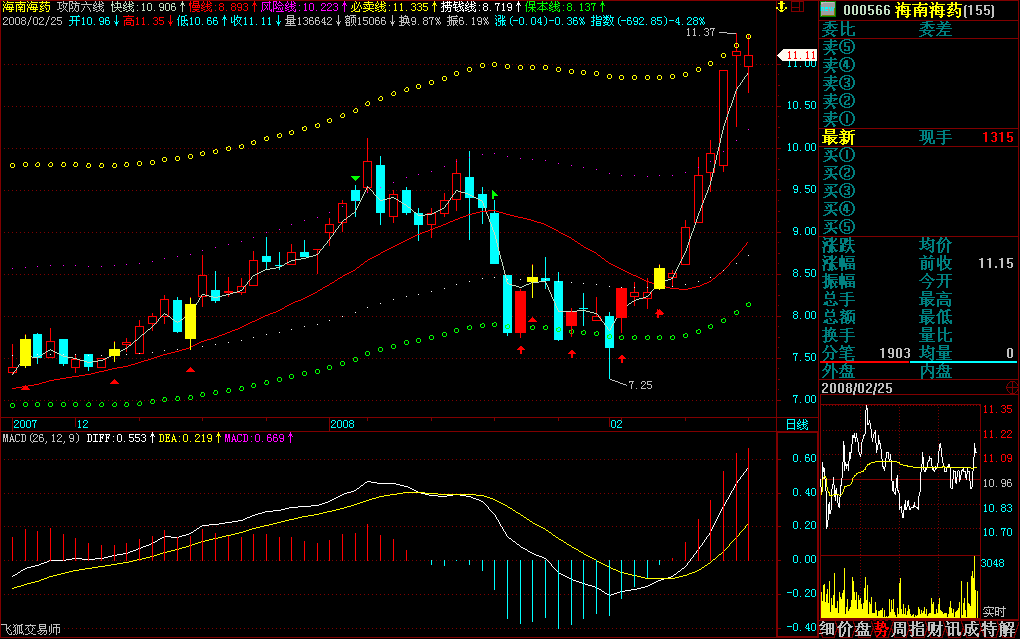Click the 外盘 label
The width and height of the screenshot is (1020, 639).
coord(839,371)
